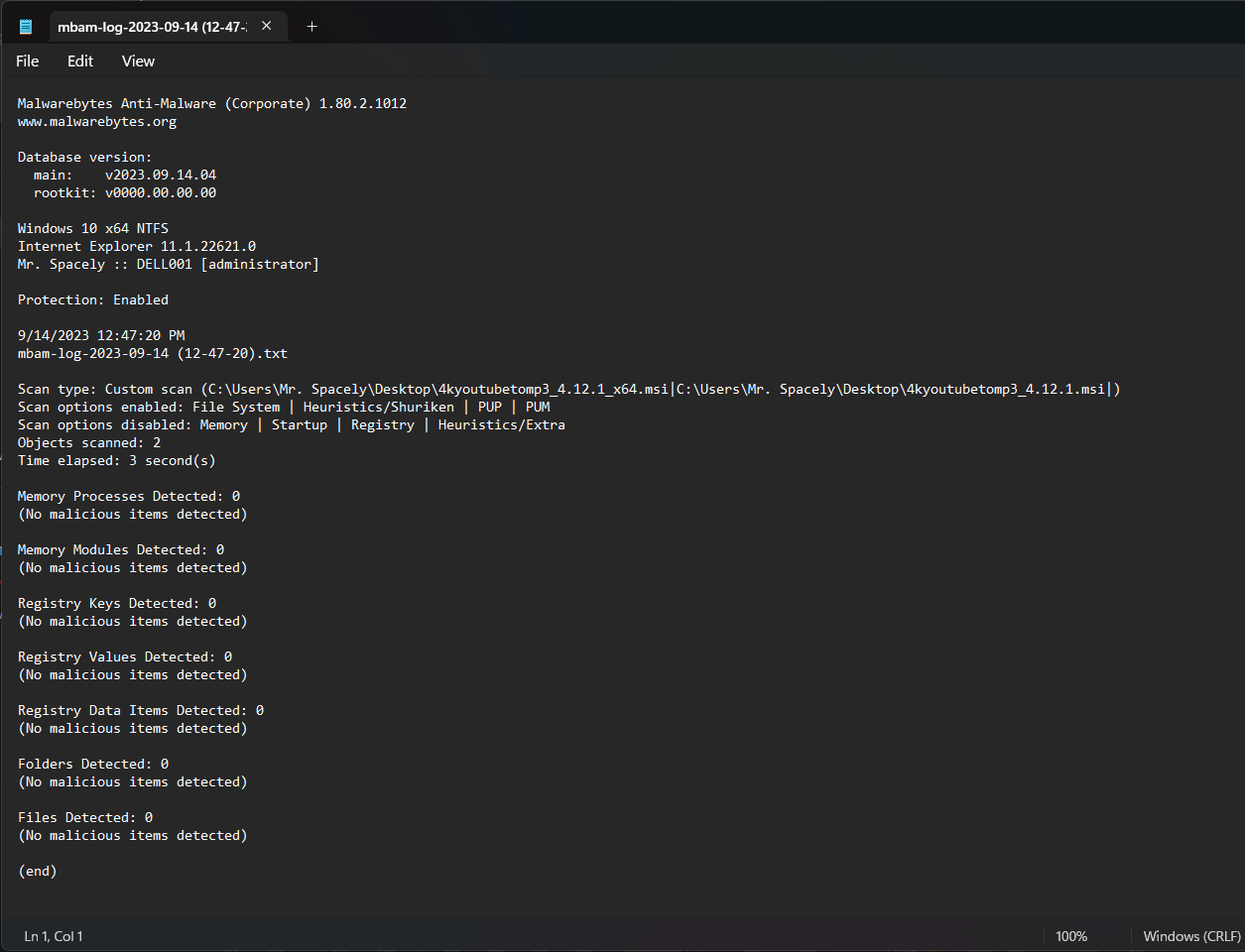Click the Internet Explorer 11.1.22621.0 line
The image size is (1245, 952).
(137, 246)
